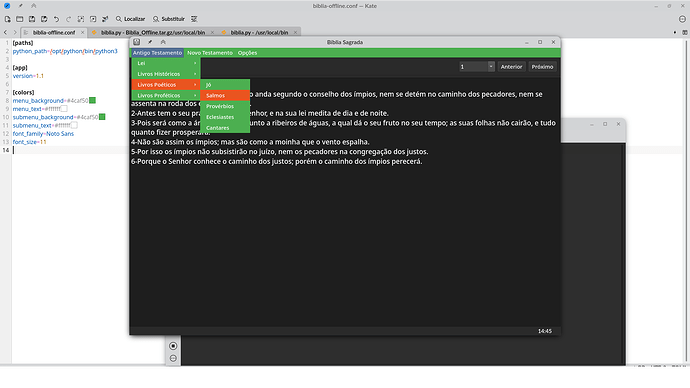Viewport: 690px width, 388px height.
Task: Click the round minus icon below Bíblia window
Action: tap(173, 358)
